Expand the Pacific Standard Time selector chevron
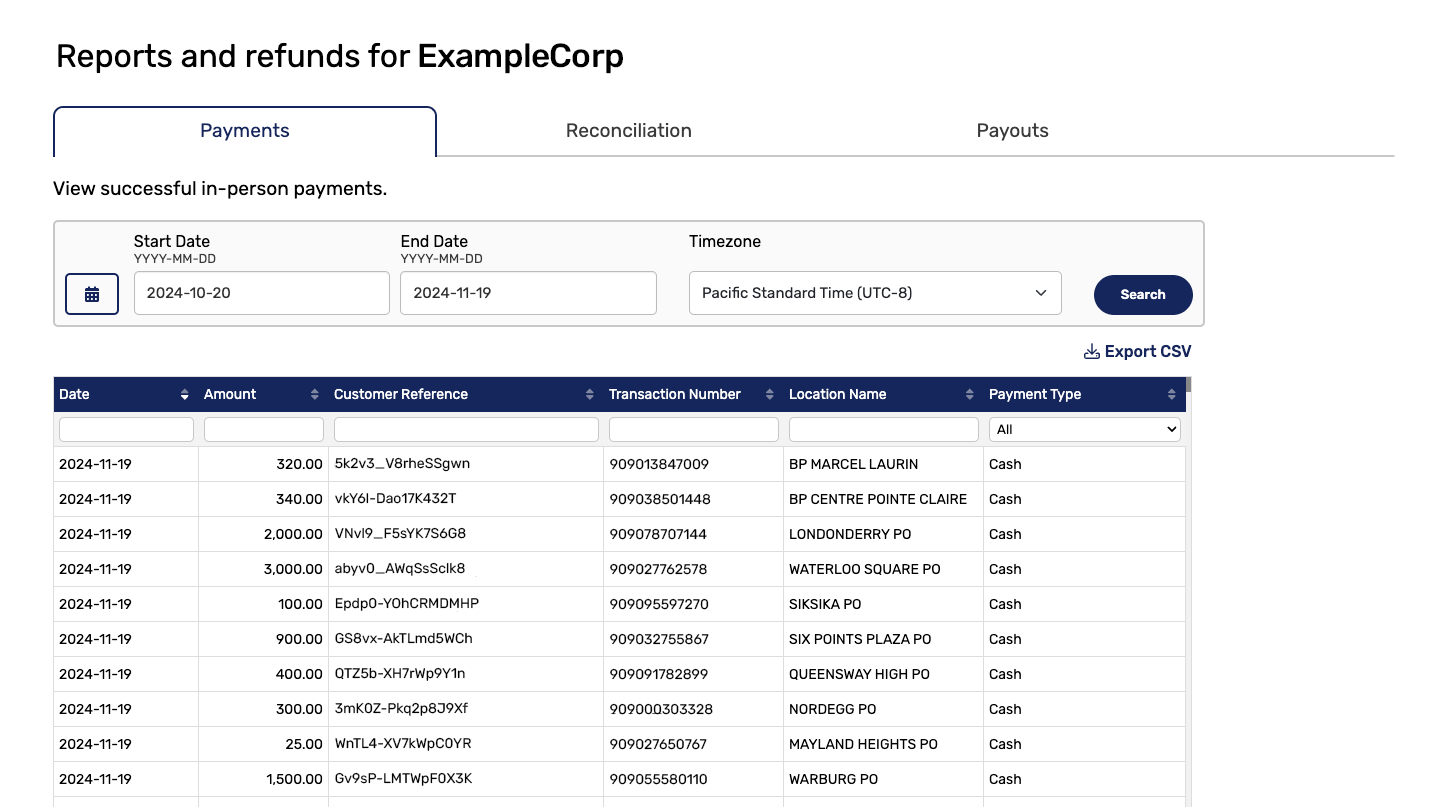 pos(1042,293)
